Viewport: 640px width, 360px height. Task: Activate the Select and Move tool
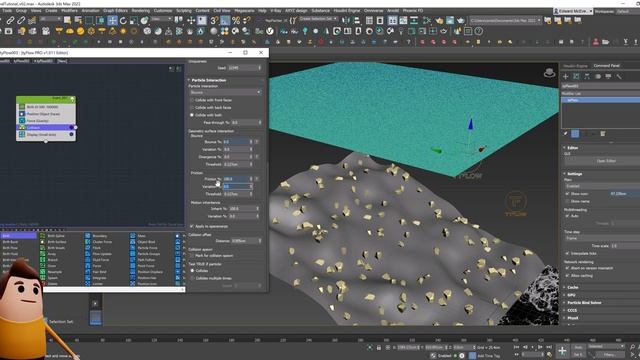click(x=112, y=20)
